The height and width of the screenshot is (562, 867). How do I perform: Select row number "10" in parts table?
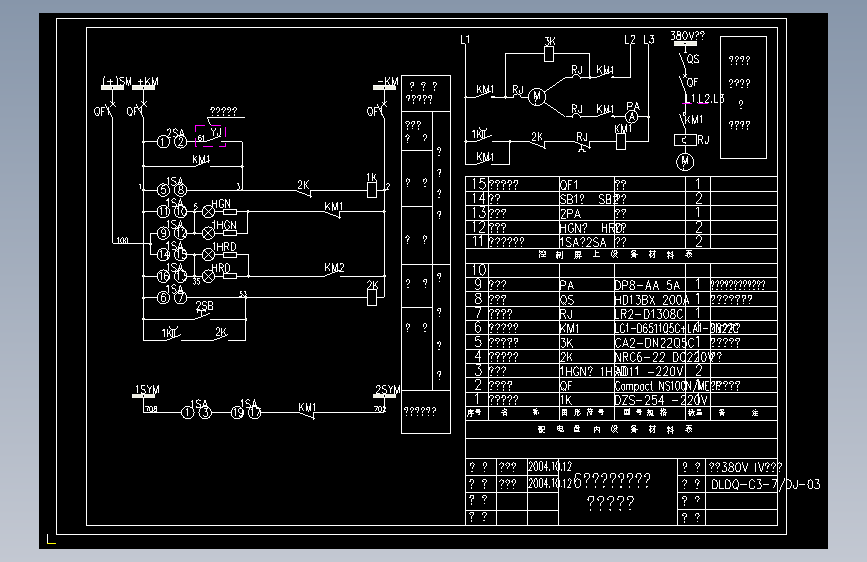pyautogui.click(x=479, y=270)
